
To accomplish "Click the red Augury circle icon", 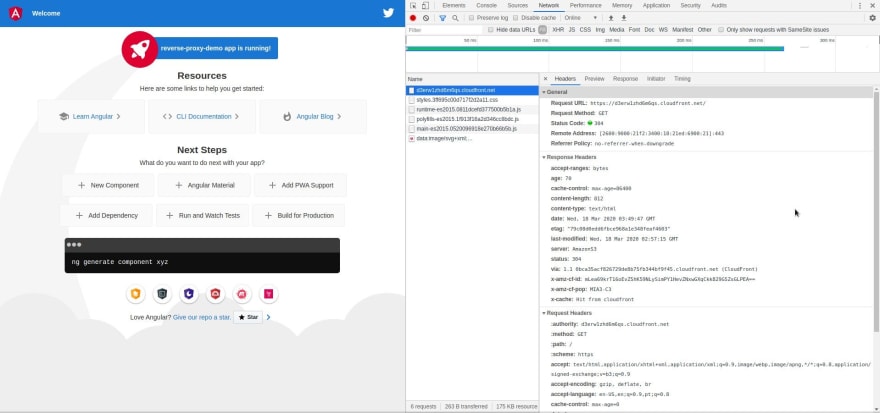I will pyautogui.click(x=242, y=293).
